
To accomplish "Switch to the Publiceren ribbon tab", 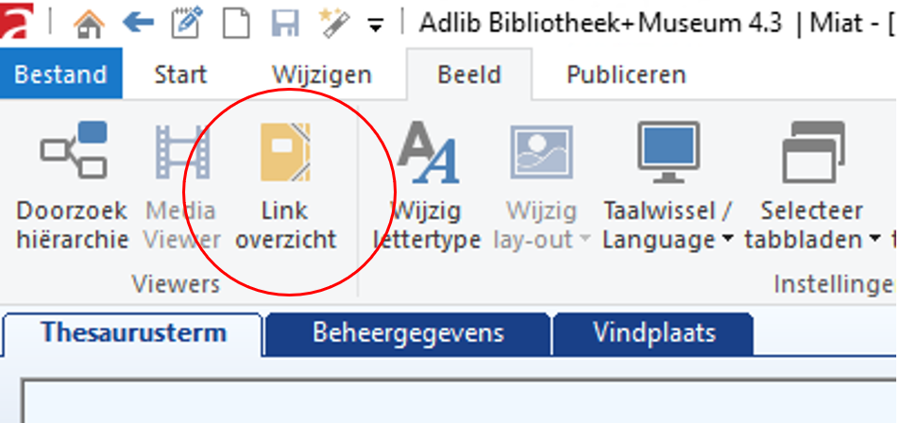I will click(x=626, y=75).
